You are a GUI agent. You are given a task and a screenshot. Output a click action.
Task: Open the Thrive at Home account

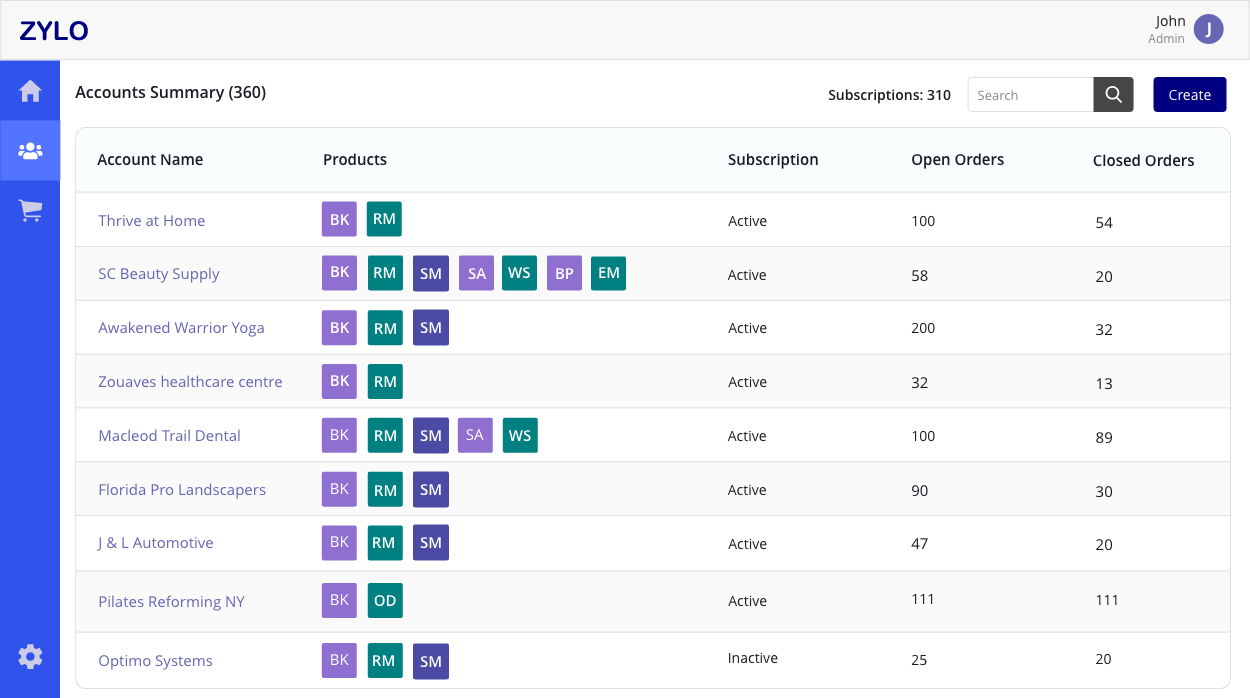151,221
